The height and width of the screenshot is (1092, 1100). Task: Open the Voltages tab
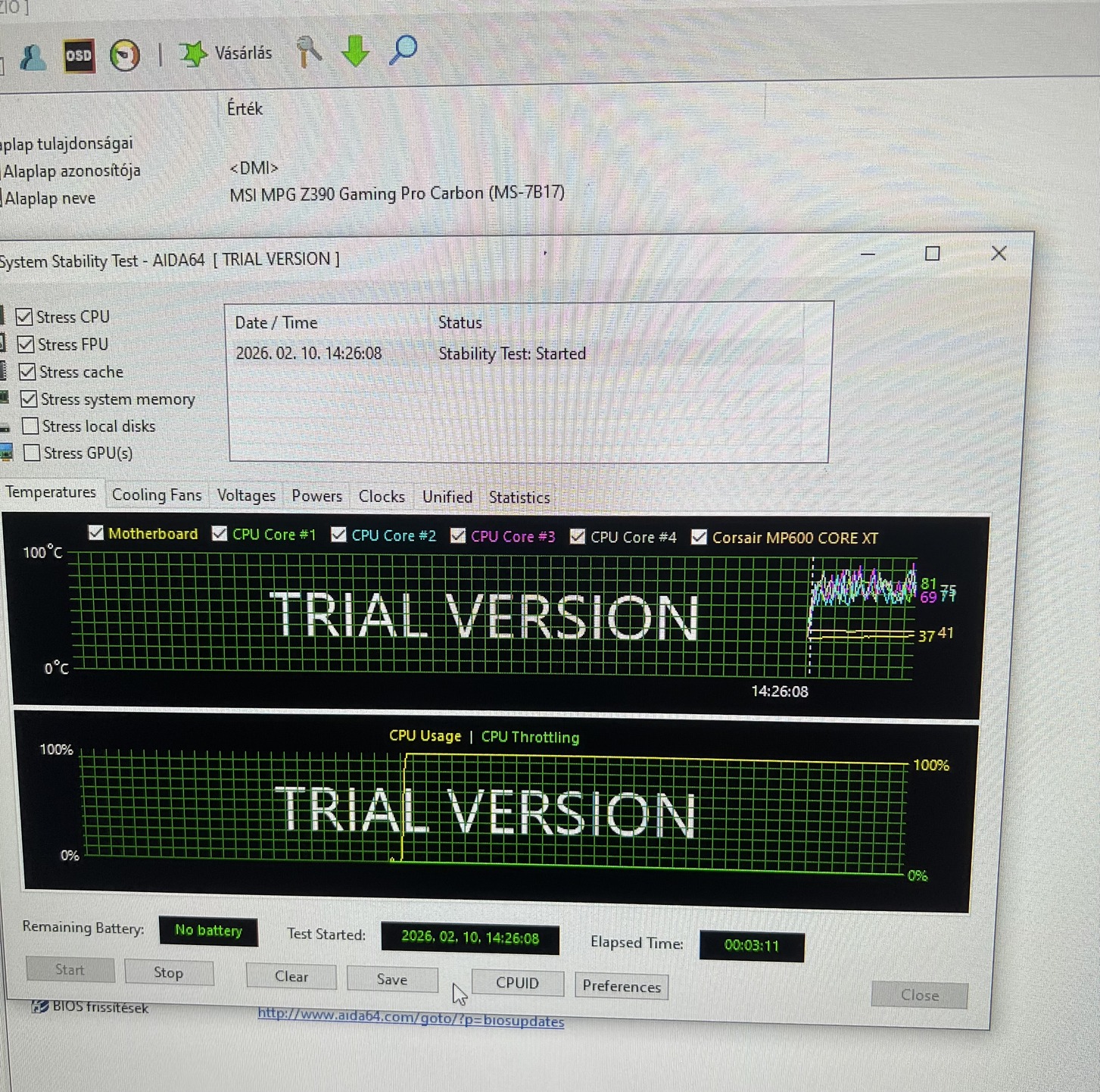[246, 496]
